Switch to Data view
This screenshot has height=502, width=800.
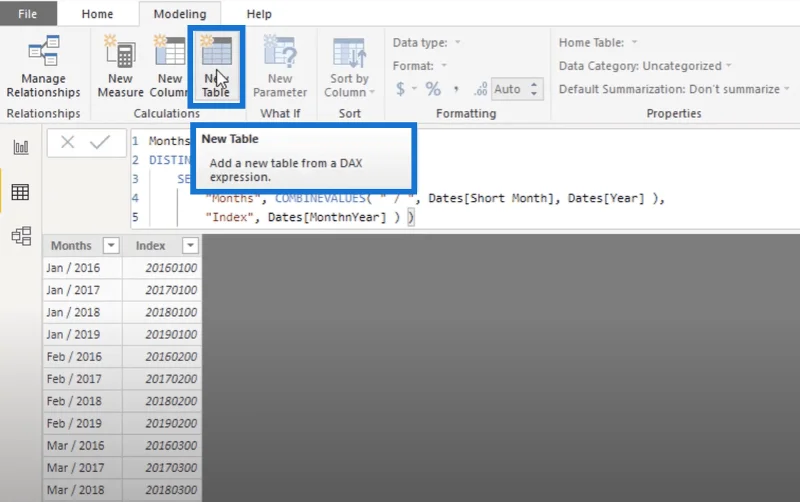20,192
